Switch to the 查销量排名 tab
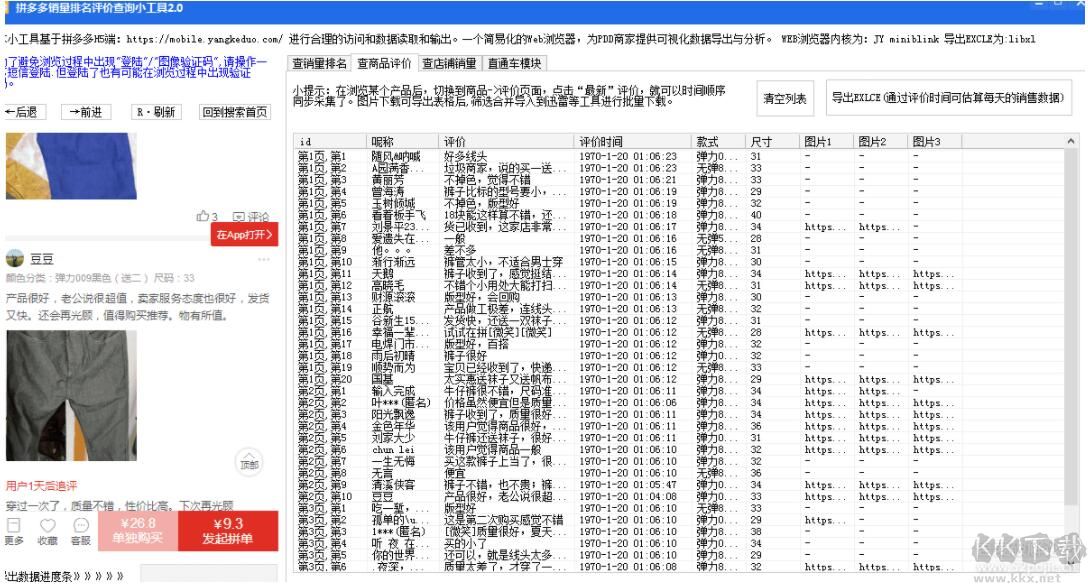 320,64
